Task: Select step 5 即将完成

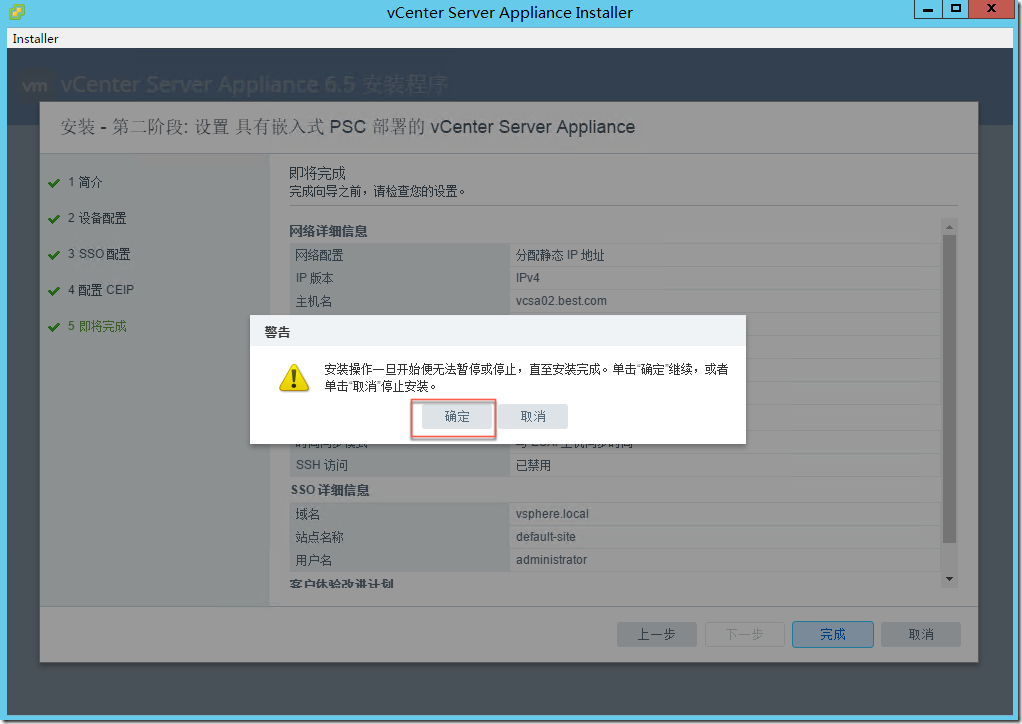Action: (x=96, y=326)
